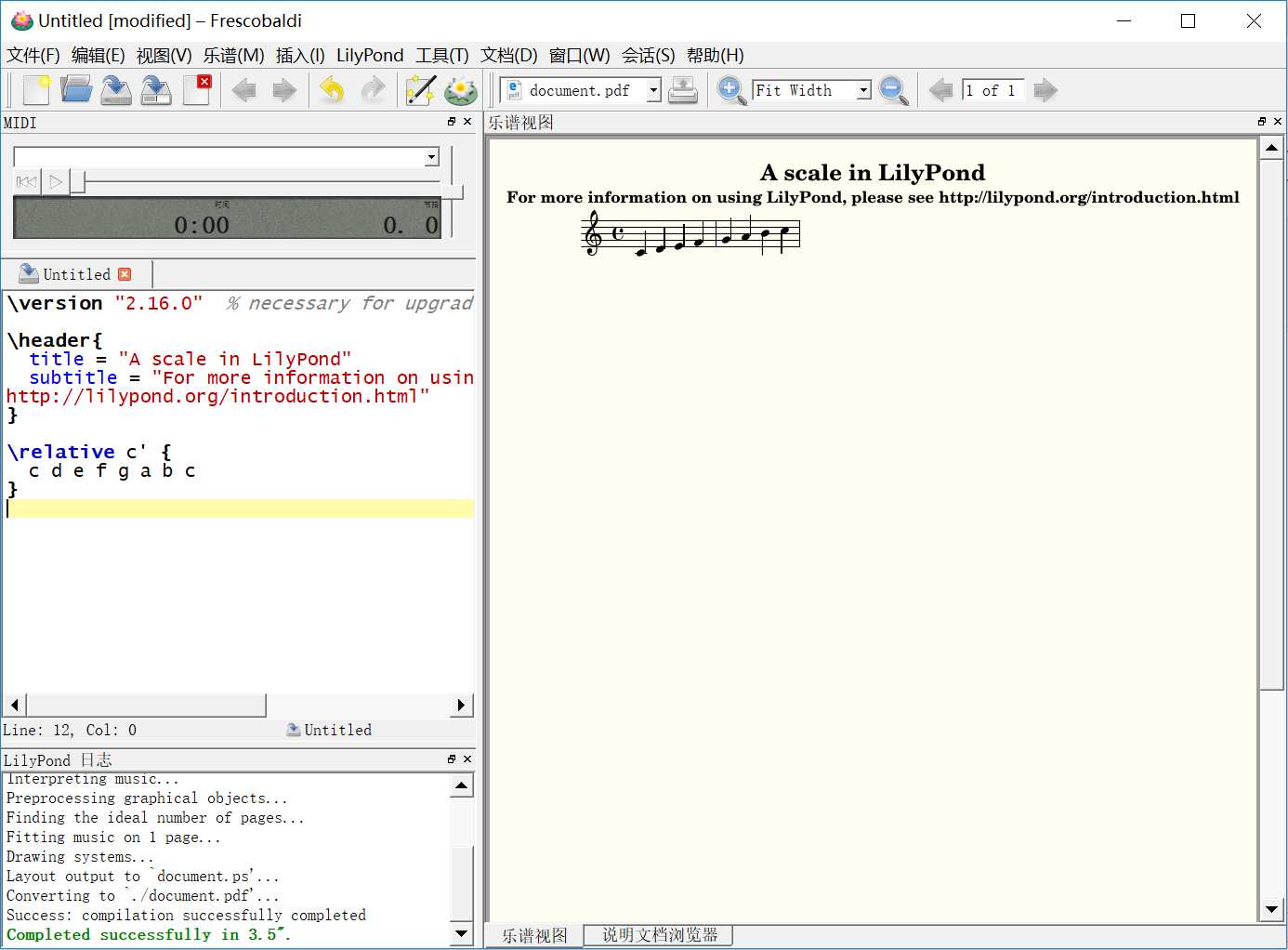This screenshot has height=950, width=1288.
Task: Open the LilyPond menu
Action: [x=370, y=56]
